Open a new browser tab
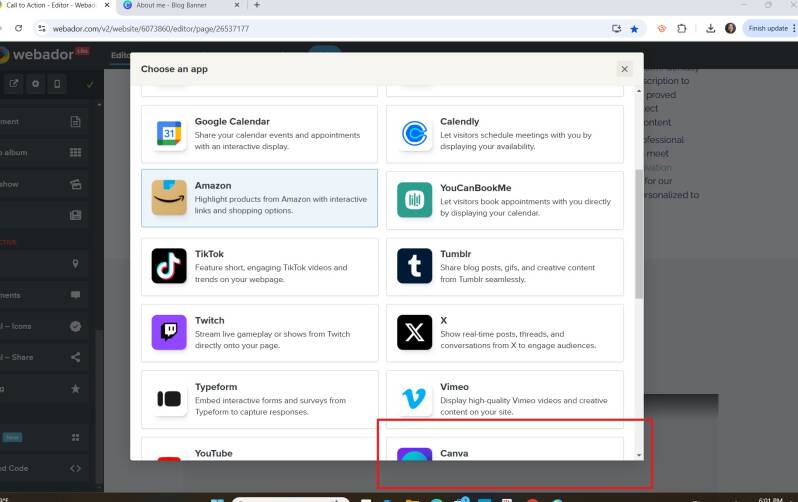This screenshot has width=798, height=502. 256,5
